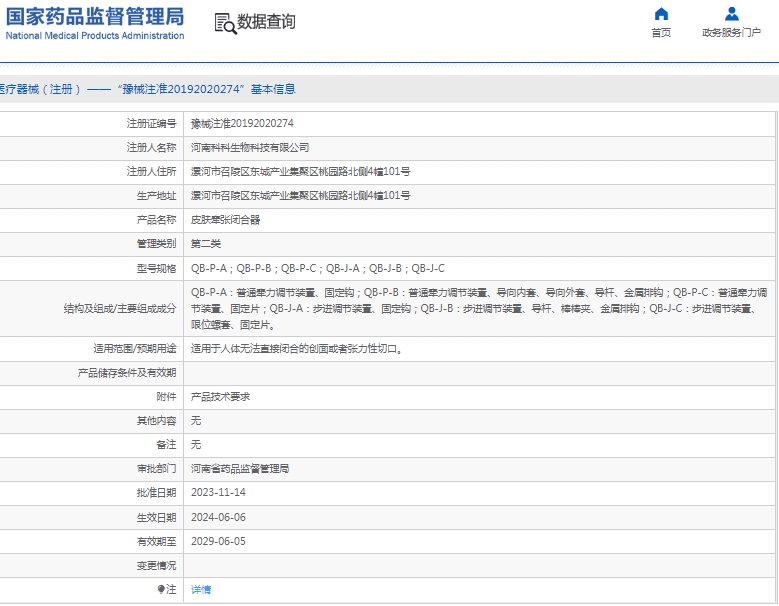
Task: Select 河南省药品监督管理局 approval department
Action: tap(240, 469)
